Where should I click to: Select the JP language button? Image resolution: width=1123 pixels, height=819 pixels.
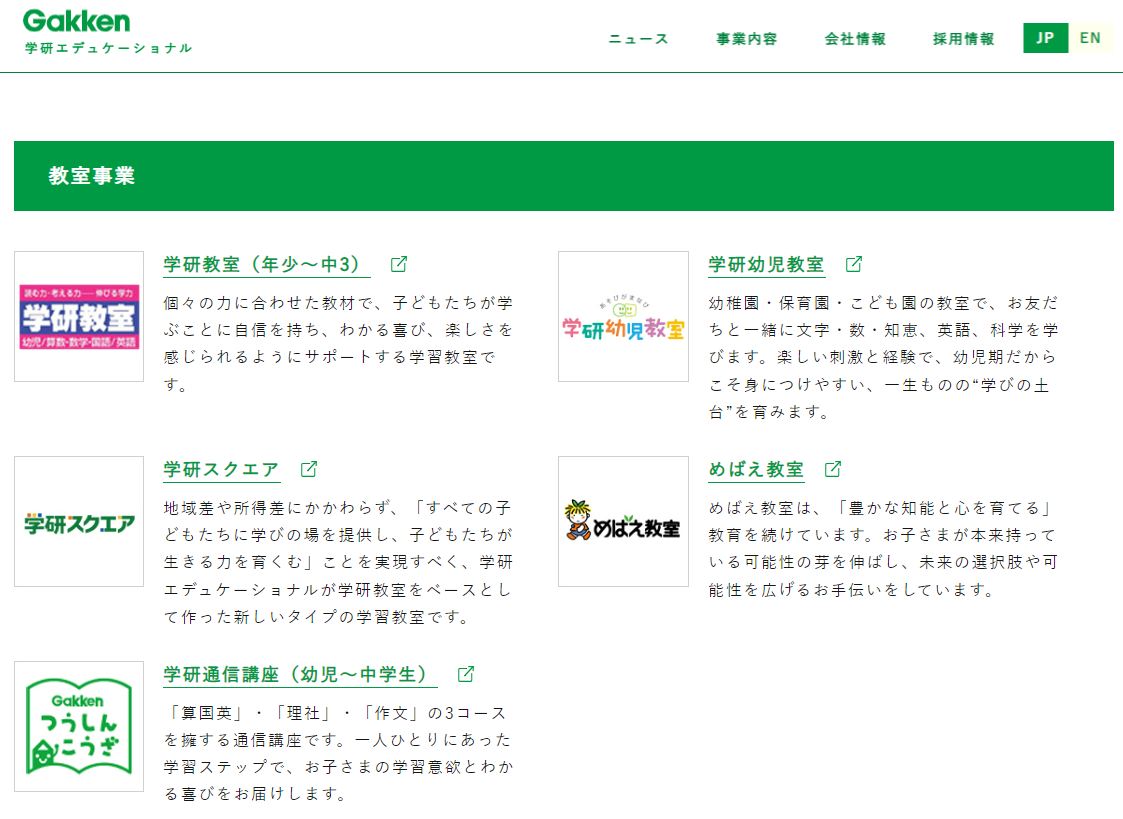pyautogui.click(x=1045, y=38)
